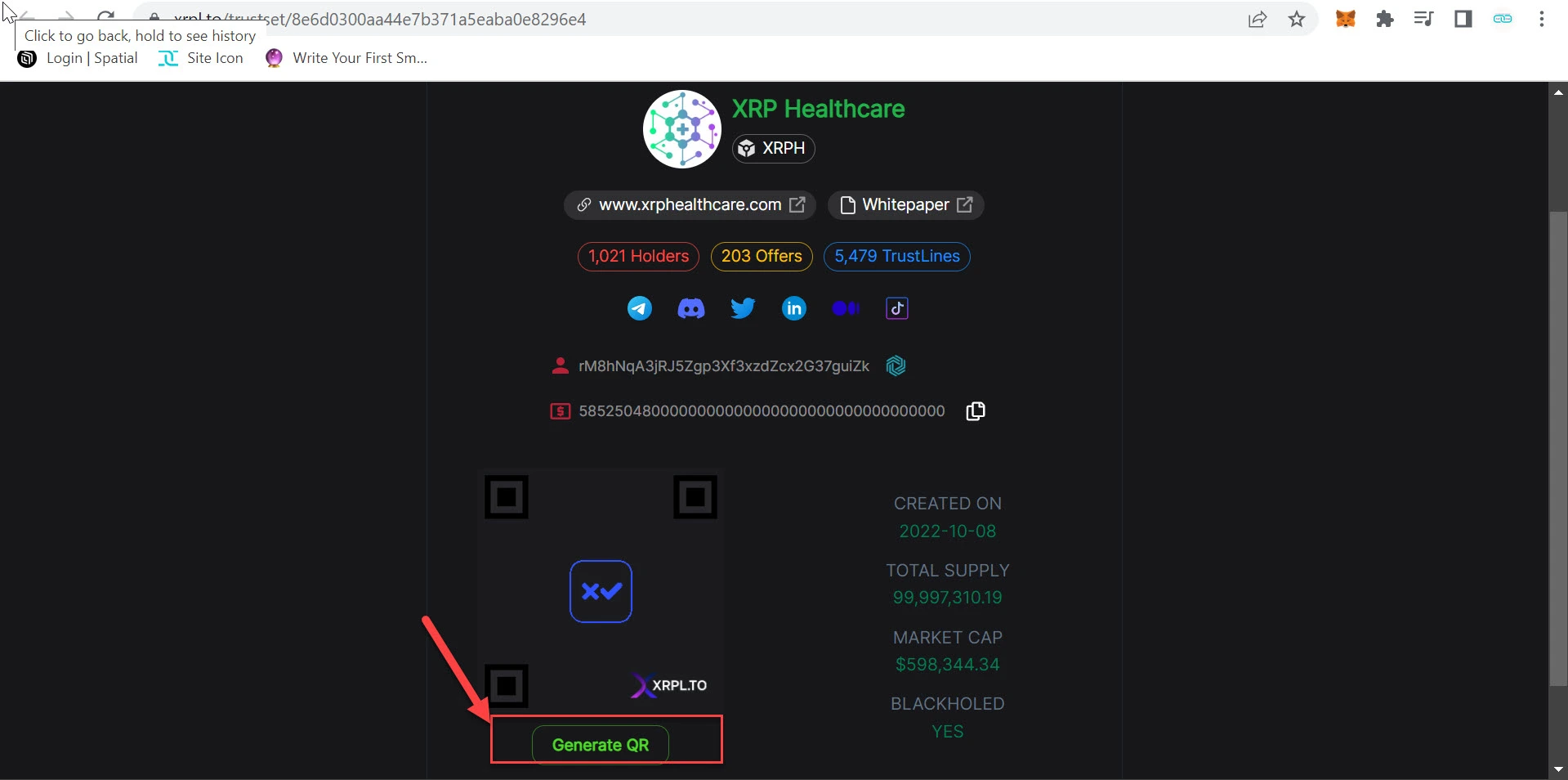Open the LinkedIn social link

pyautogui.click(x=794, y=308)
